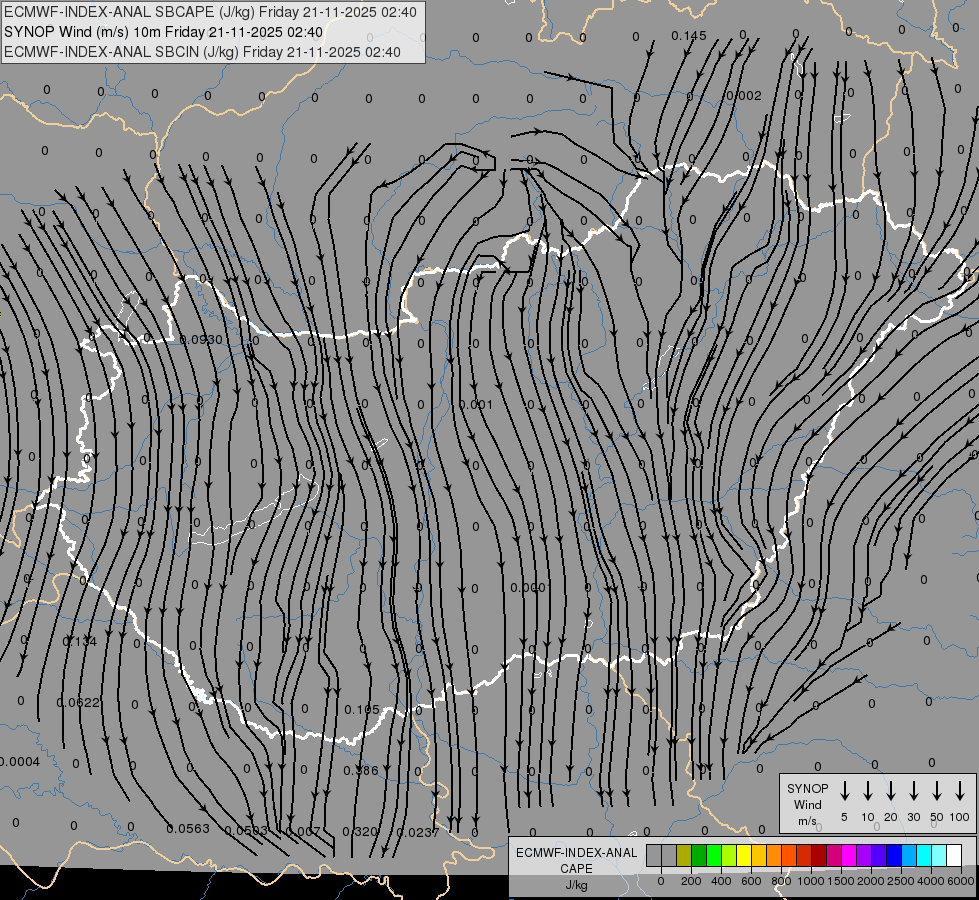Click the 0.145 value on the map
This screenshot has height=900, width=979.
689,36
